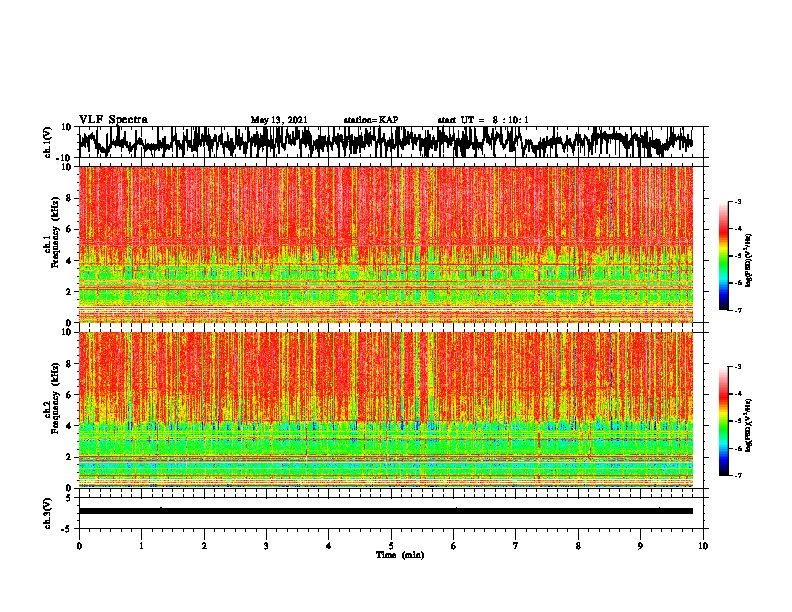Click the '1' tick on the time axis

tap(141, 546)
